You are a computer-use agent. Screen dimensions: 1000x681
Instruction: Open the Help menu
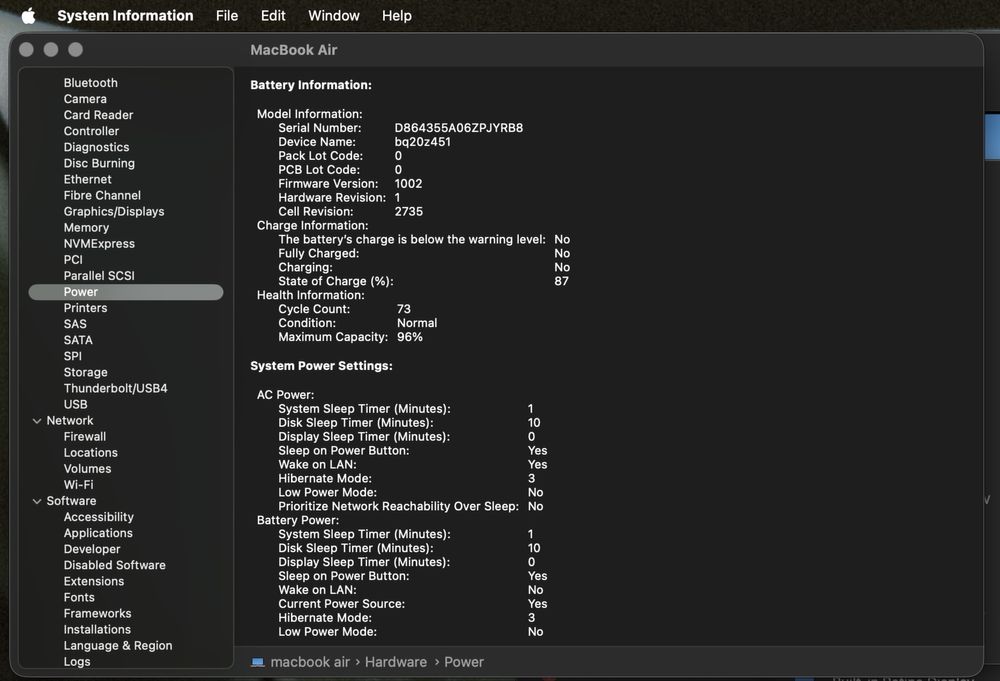[397, 15]
